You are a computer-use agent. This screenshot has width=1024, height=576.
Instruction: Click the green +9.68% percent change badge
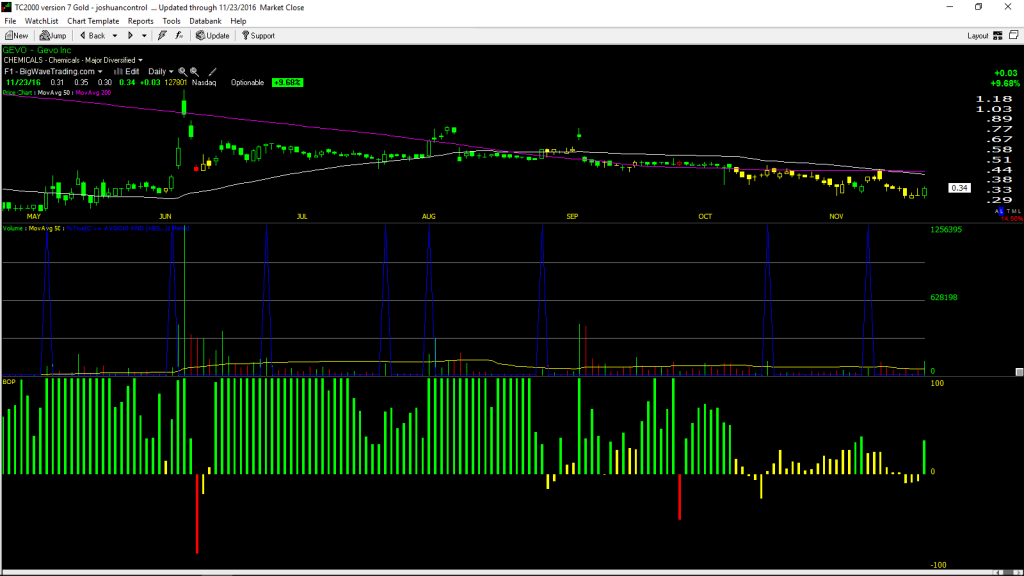pos(287,83)
